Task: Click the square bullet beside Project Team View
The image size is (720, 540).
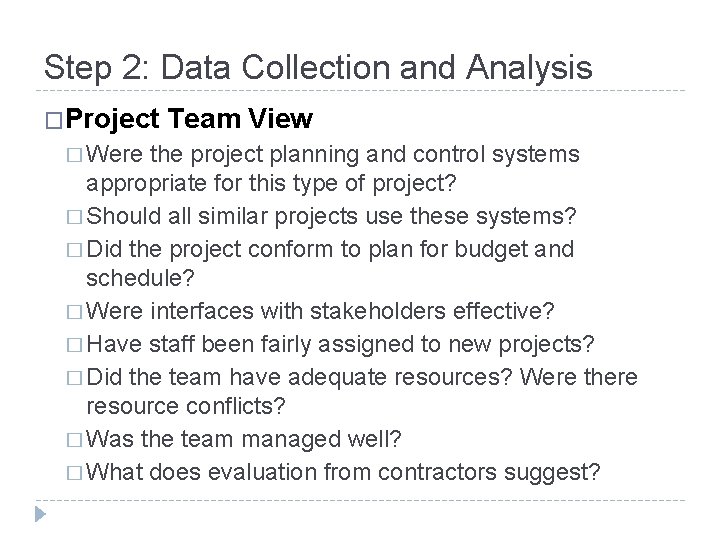Action: click(x=54, y=121)
